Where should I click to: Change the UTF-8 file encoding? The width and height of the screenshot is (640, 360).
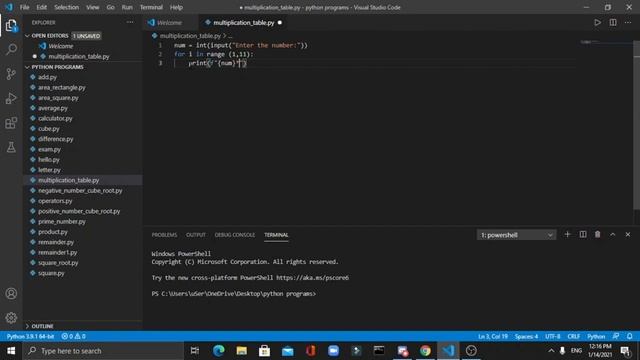pos(553,336)
